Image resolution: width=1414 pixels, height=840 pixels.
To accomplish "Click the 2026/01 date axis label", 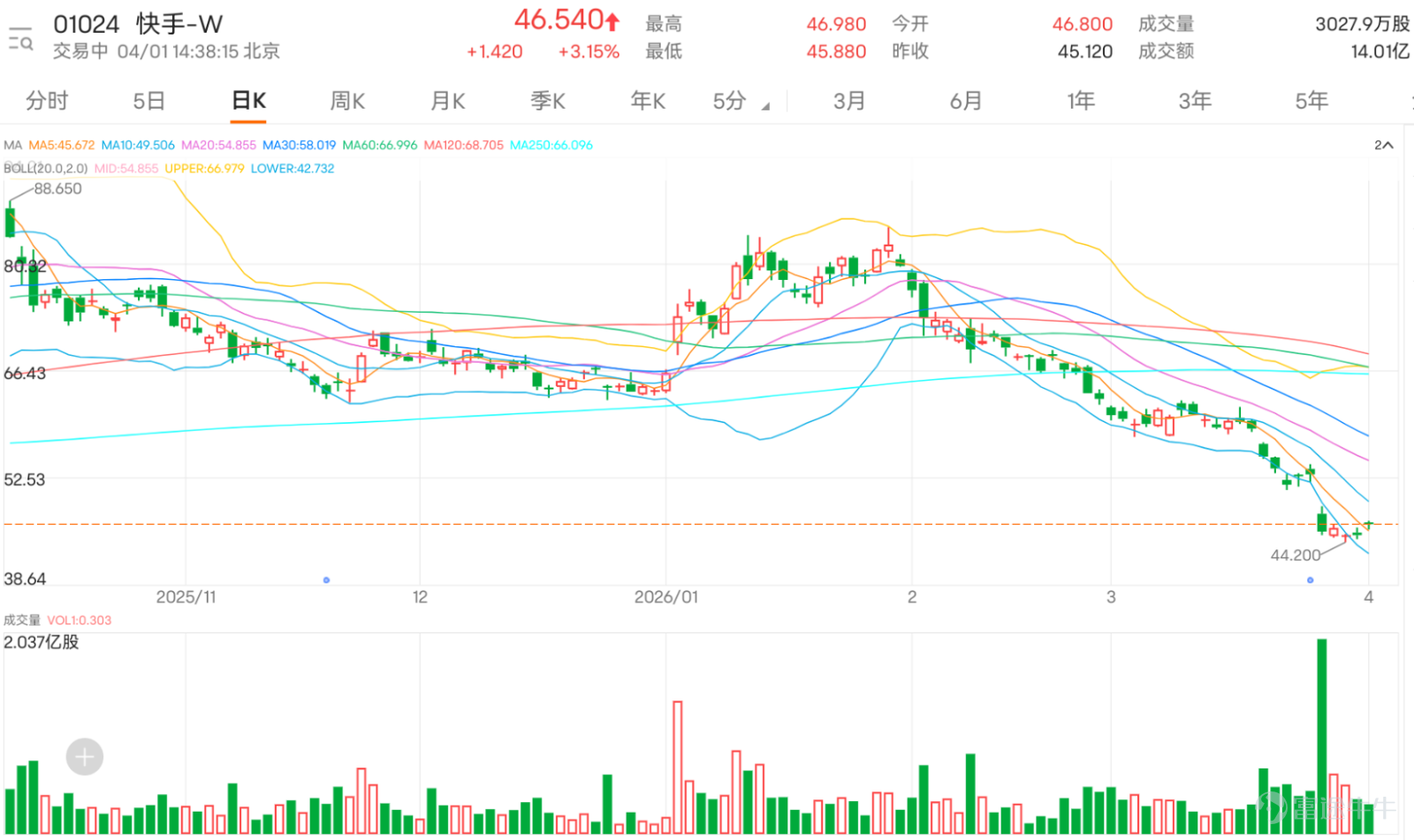I will click(665, 597).
